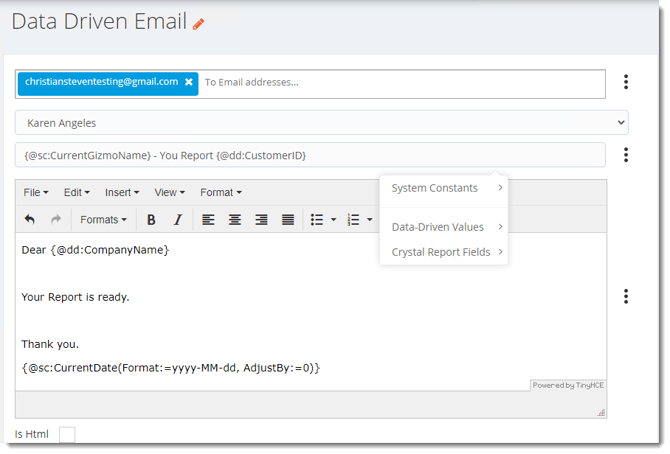Toggle italic formatting

coord(178,220)
